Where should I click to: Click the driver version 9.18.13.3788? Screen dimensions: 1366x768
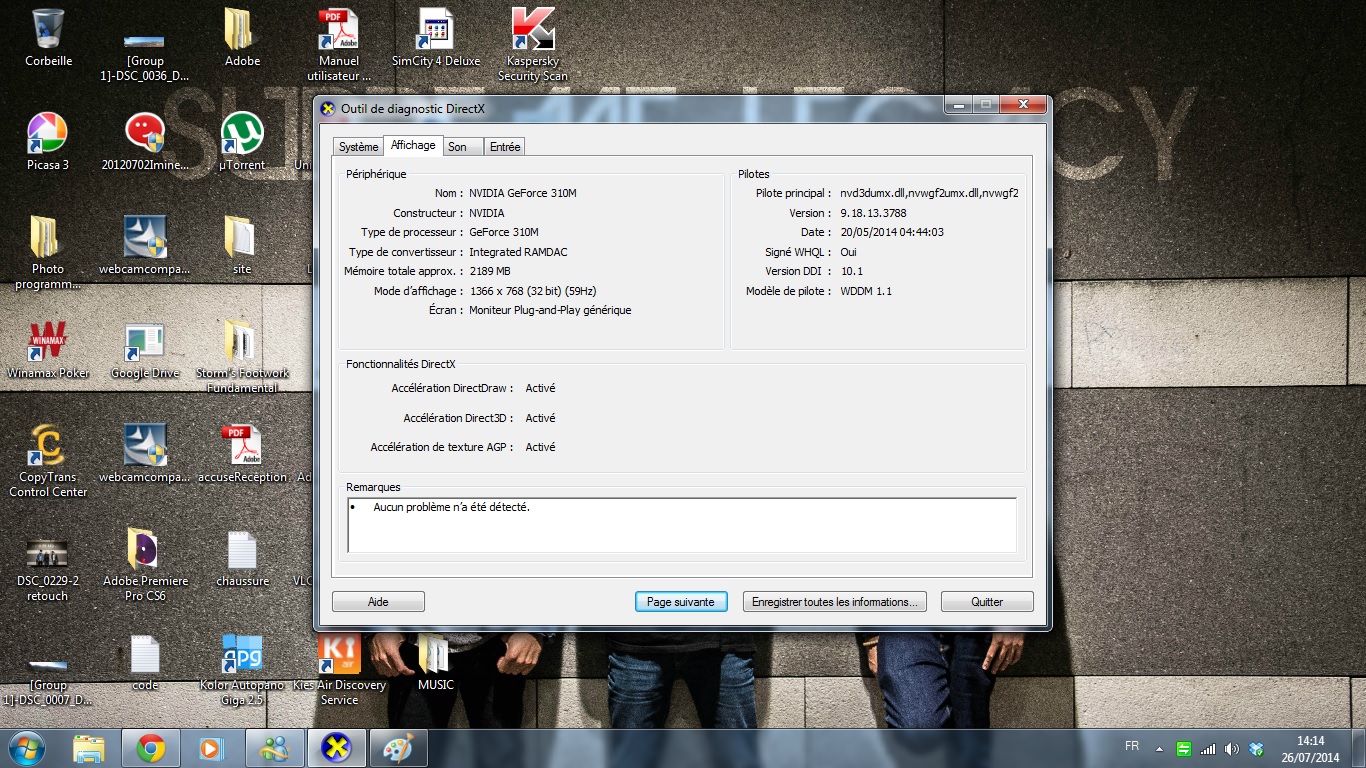873,213
